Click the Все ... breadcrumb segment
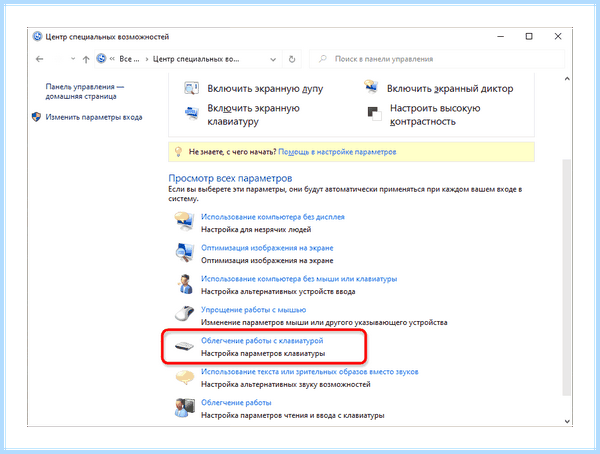This screenshot has height=454, width=600. [129, 59]
